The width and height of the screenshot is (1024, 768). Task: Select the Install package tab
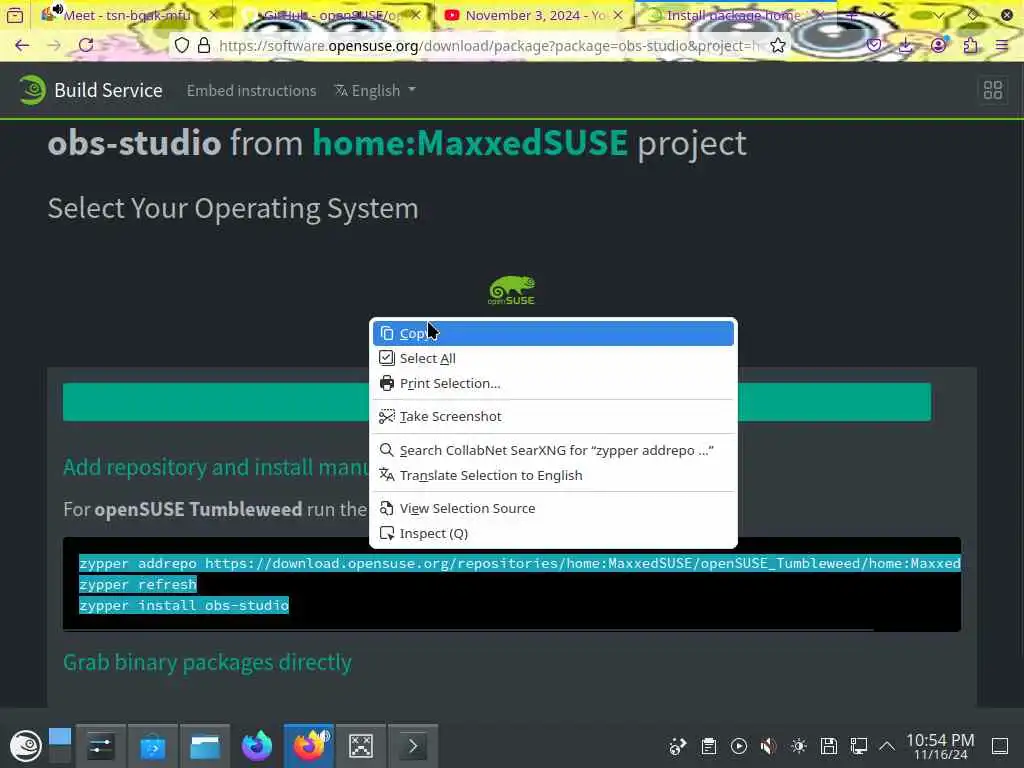[x=733, y=15]
